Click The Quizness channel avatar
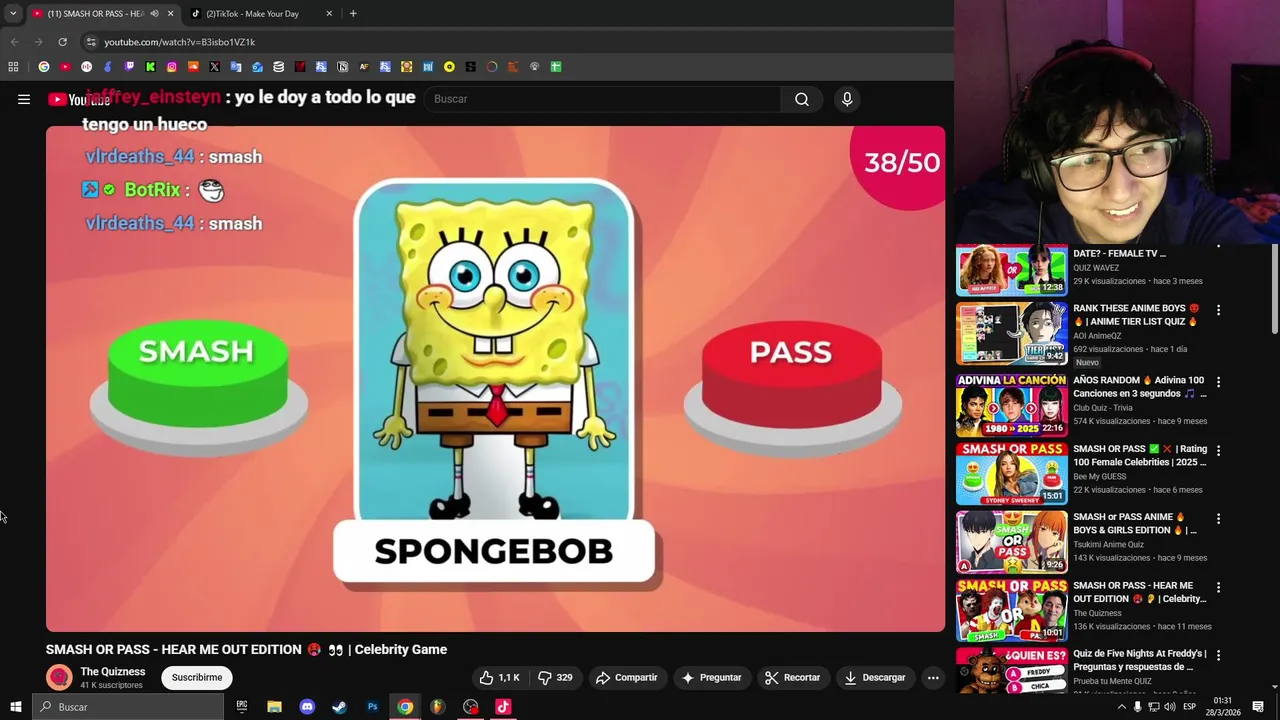1280x720 pixels. [x=59, y=678]
